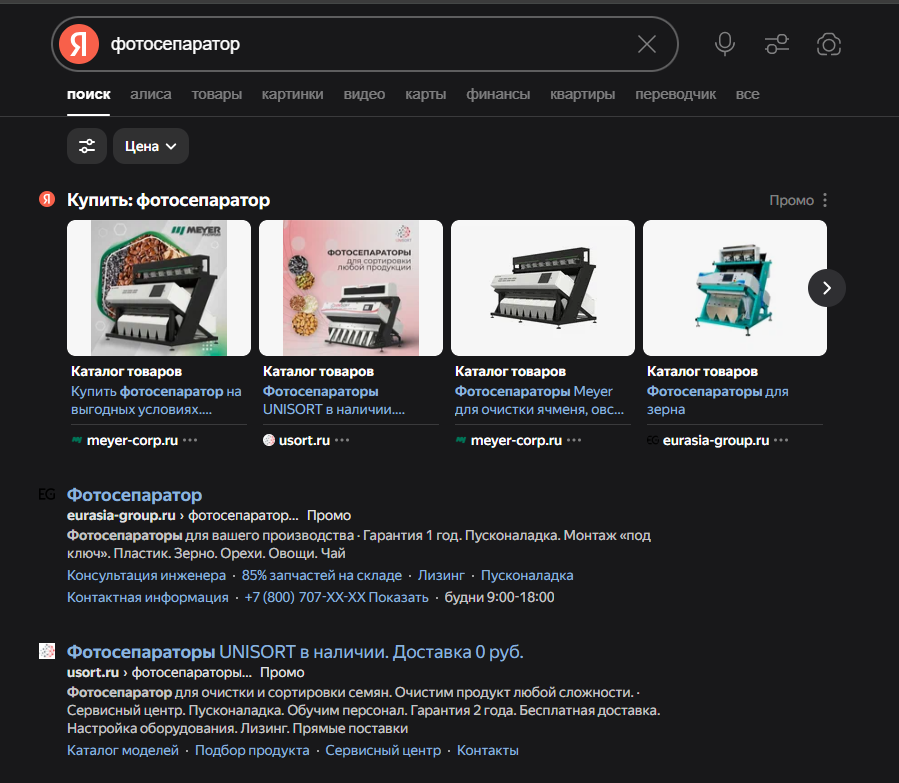Open the filters button below tabs
The image size is (899, 783).
87,146
